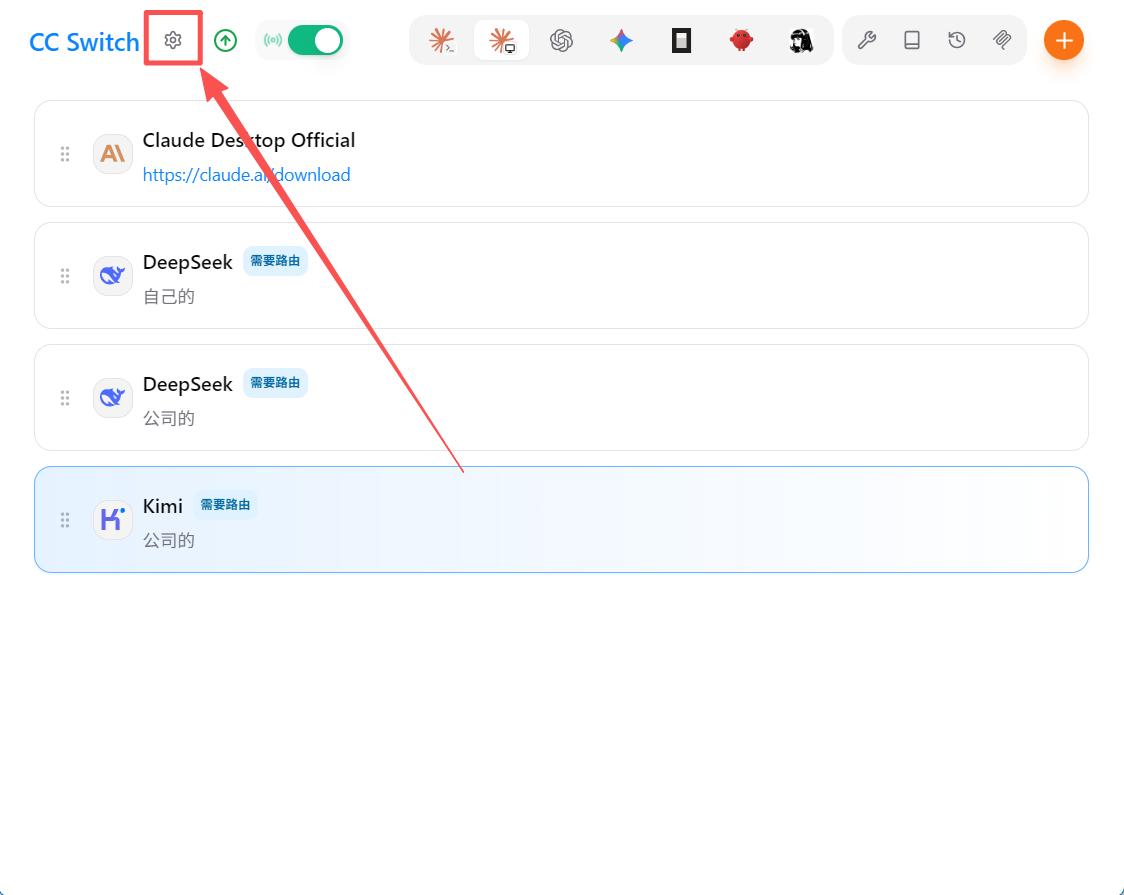Open the wrench tools icon
Screen dimensions: 1124x895
[867, 40]
